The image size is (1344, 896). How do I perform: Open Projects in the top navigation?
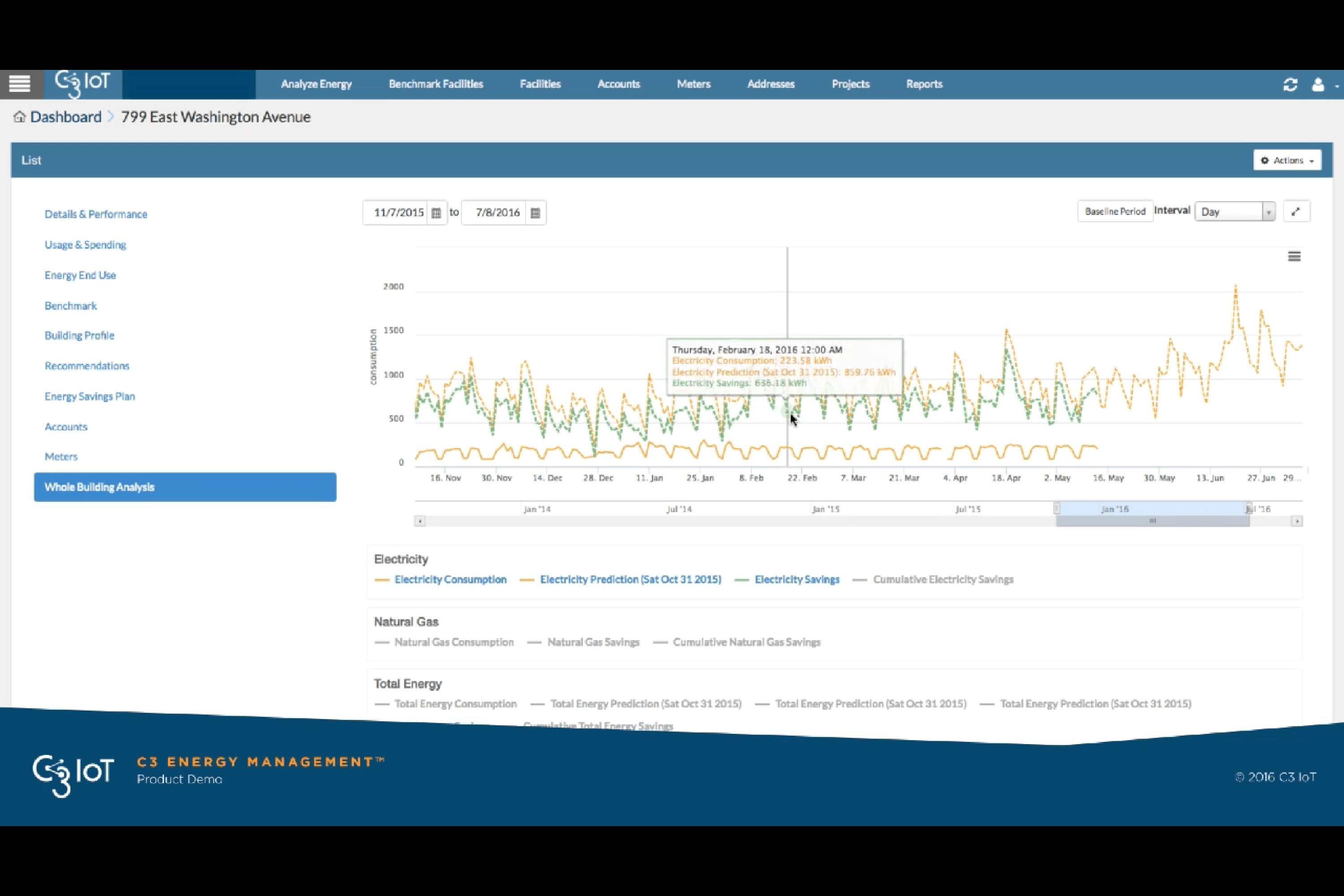851,84
